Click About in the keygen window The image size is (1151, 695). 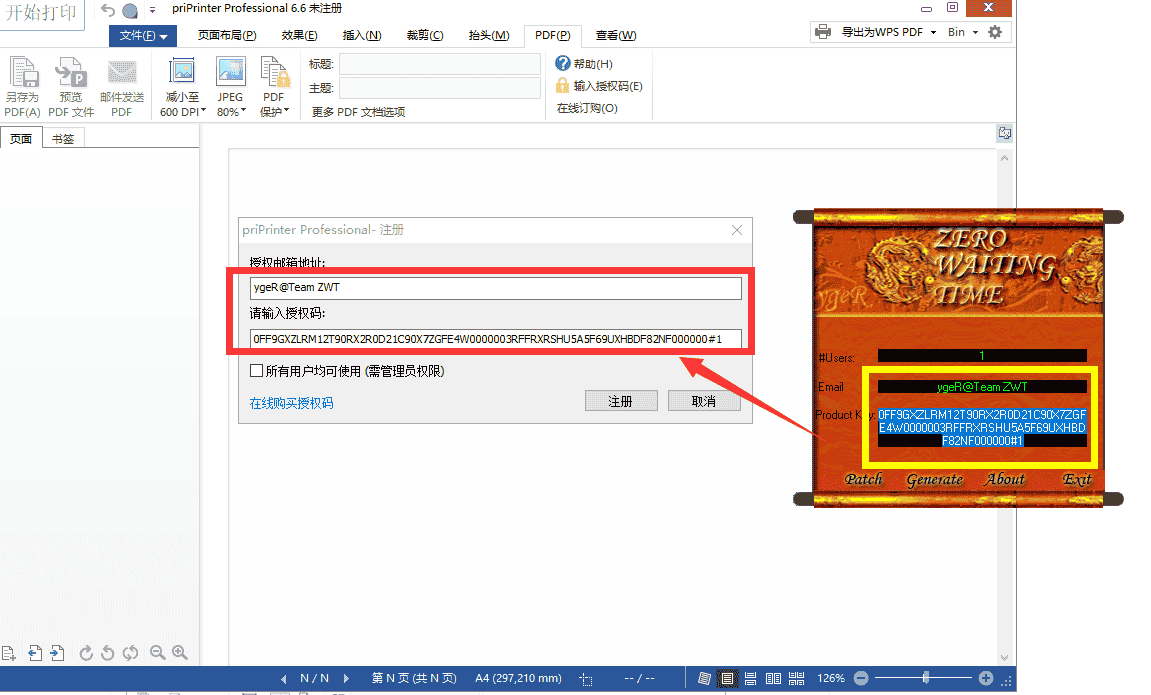[1005, 479]
